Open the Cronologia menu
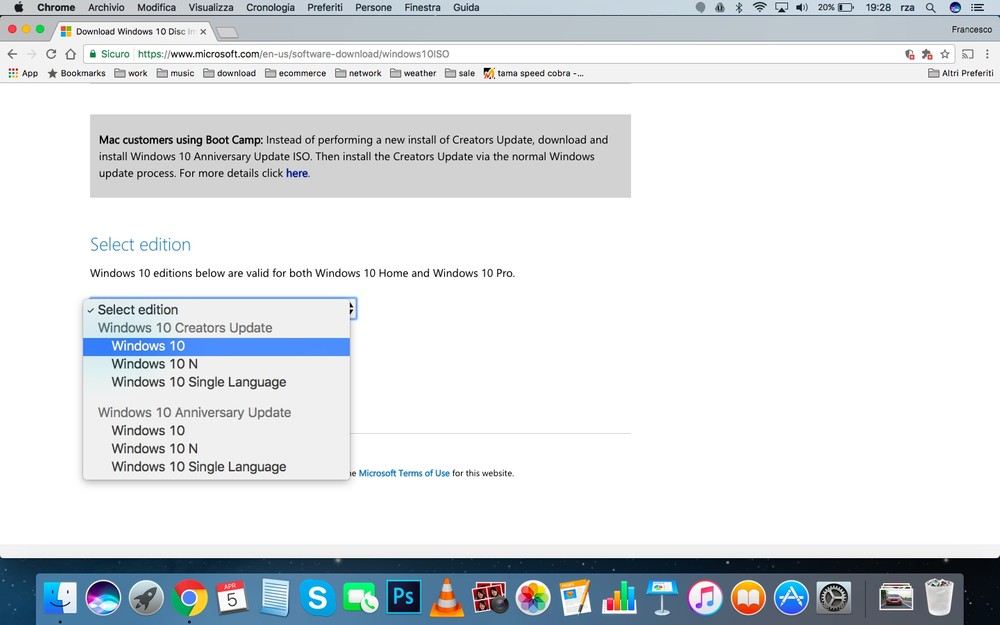The image size is (1000, 625). [x=270, y=7]
